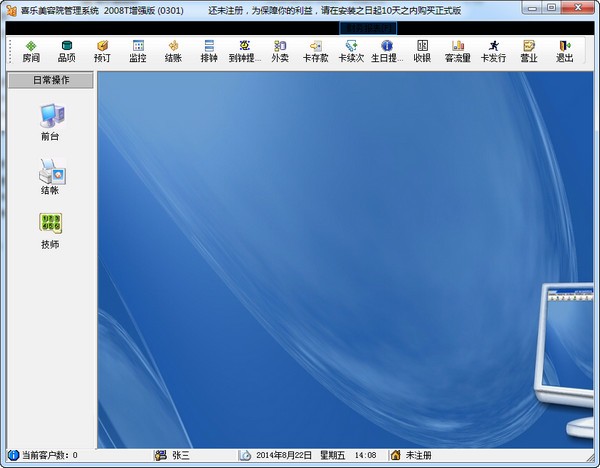Open the 房间 (Rooms) toolbar icon

tap(32, 51)
